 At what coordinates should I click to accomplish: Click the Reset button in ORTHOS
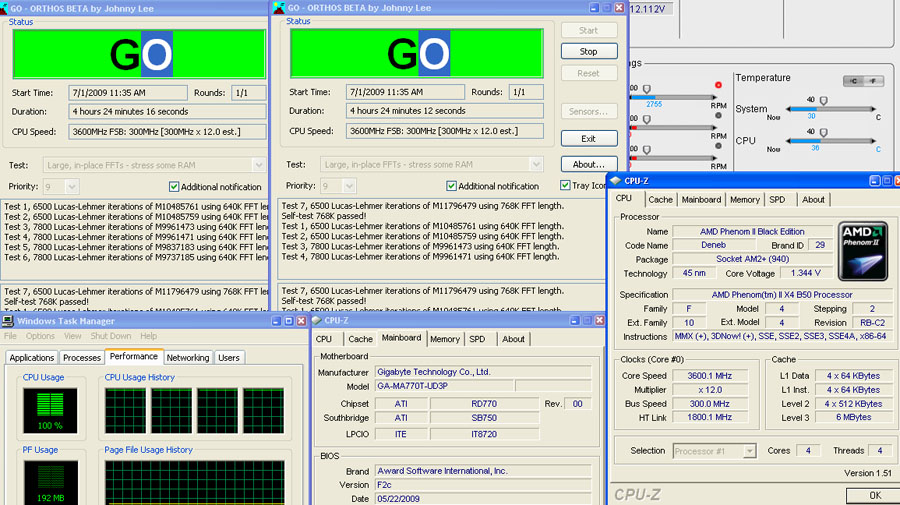pos(589,73)
